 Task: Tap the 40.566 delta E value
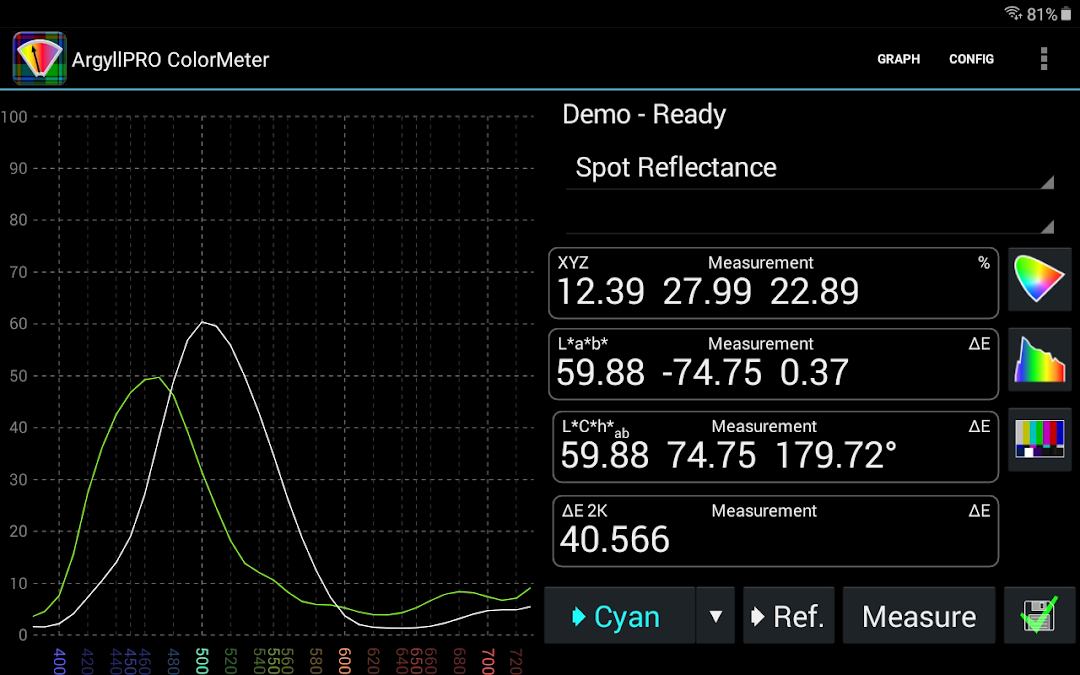point(614,539)
